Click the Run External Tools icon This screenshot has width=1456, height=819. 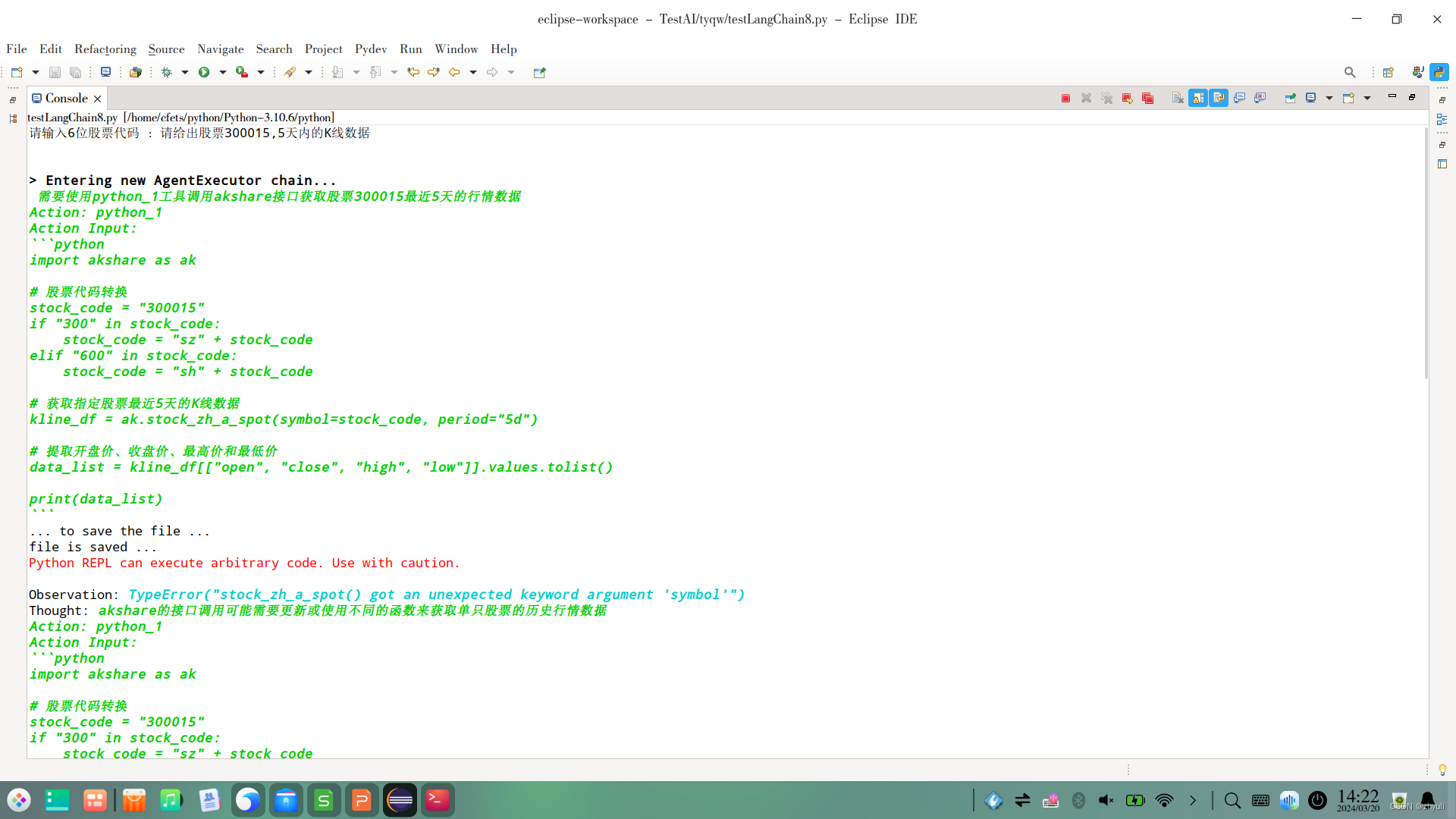point(242,72)
